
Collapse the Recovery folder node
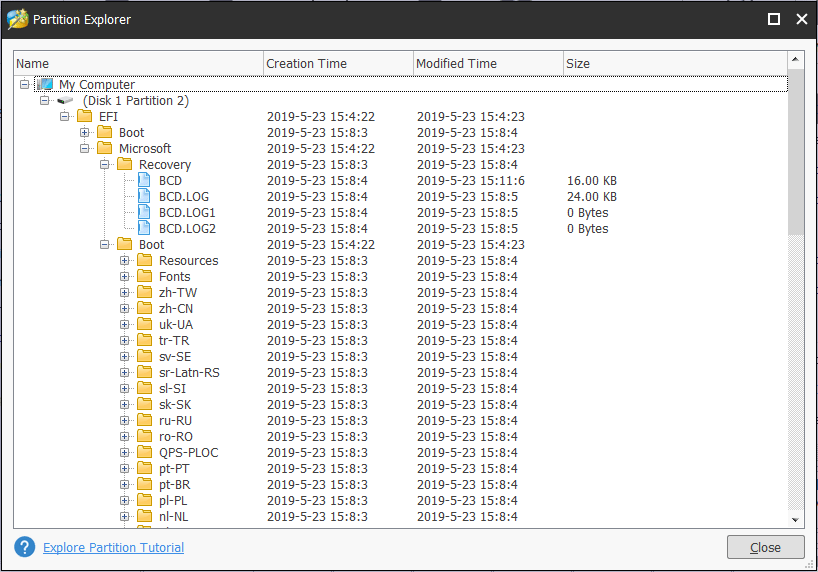104,164
